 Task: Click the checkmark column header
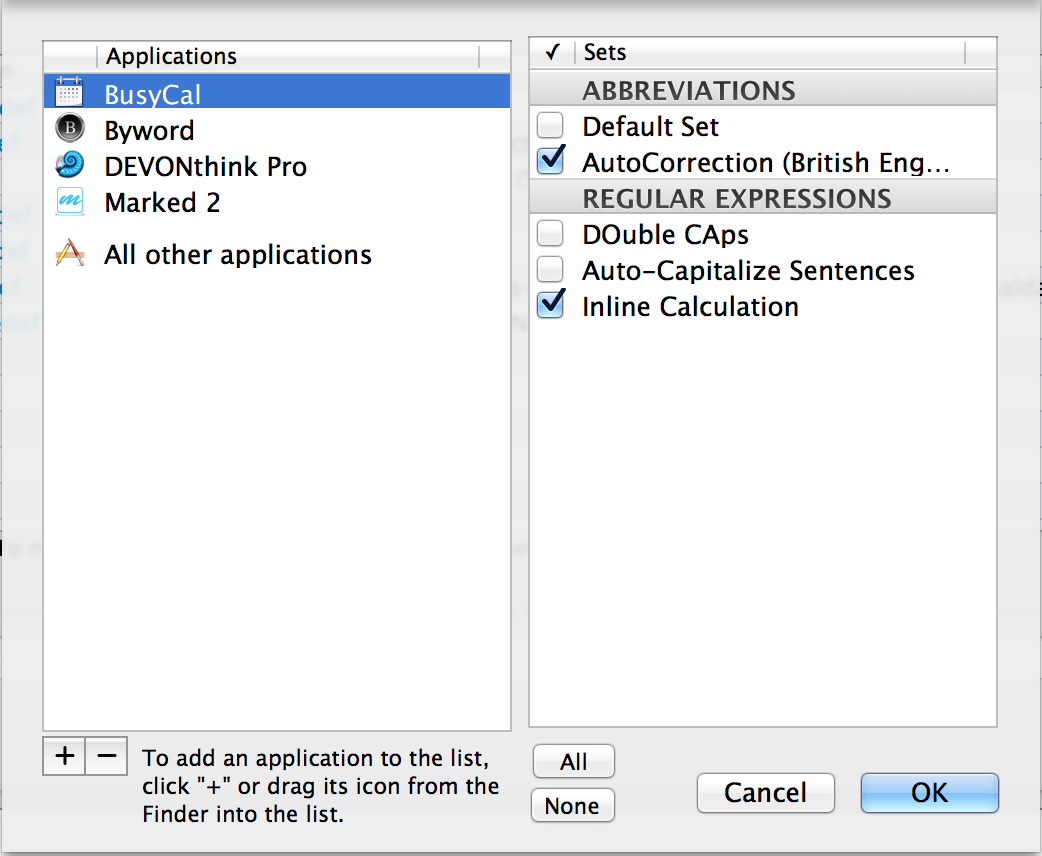pos(552,53)
